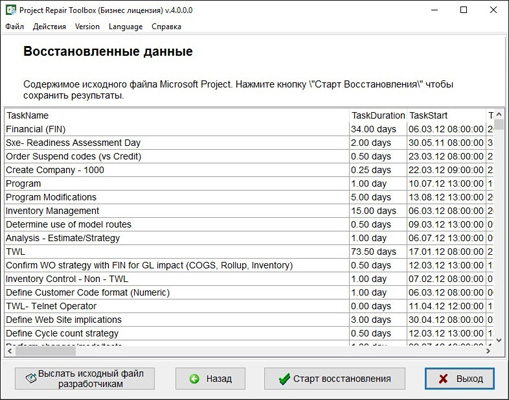Select 'Confirm WO strategy with FIN' row

(x=249, y=265)
